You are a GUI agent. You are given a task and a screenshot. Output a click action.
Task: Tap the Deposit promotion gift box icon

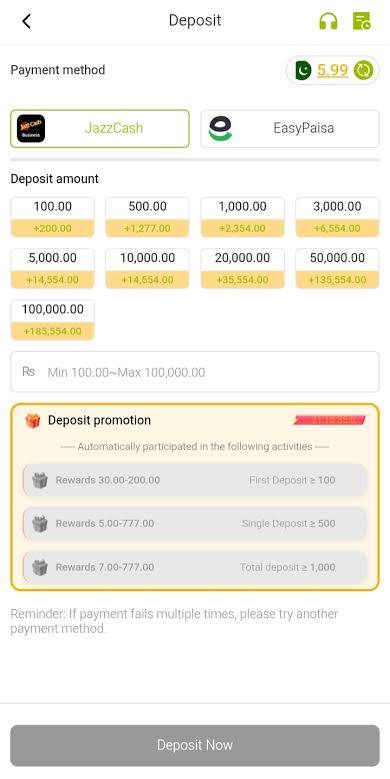tap(33, 421)
